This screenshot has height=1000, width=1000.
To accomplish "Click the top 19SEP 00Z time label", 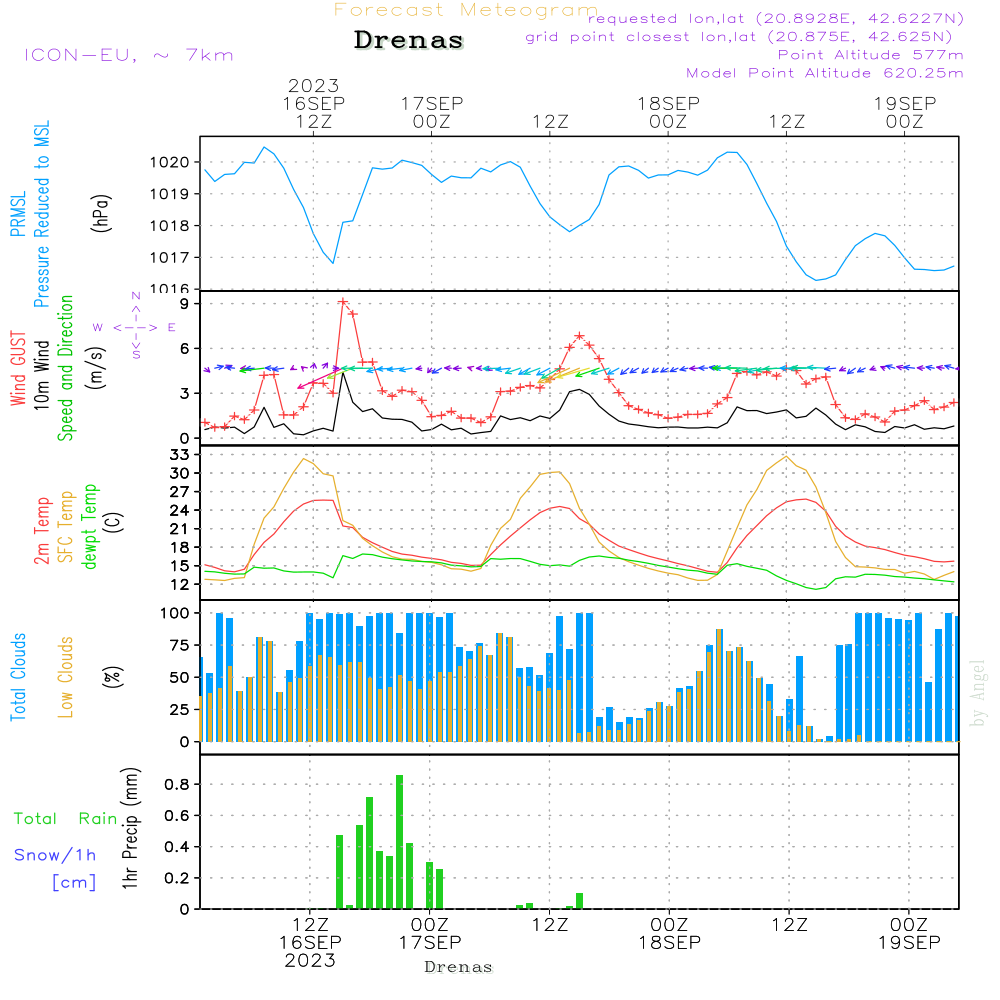I will tap(905, 112).
